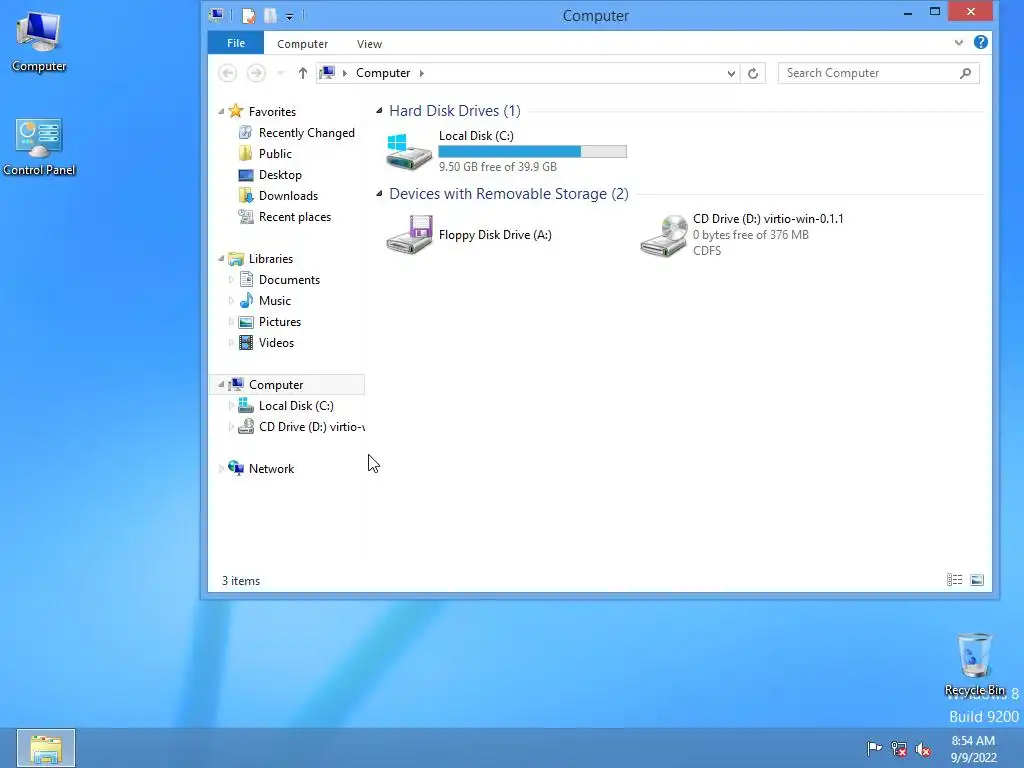Expand the Documents library node arrow
This screenshot has width=1024, height=768.
(231, 280)
